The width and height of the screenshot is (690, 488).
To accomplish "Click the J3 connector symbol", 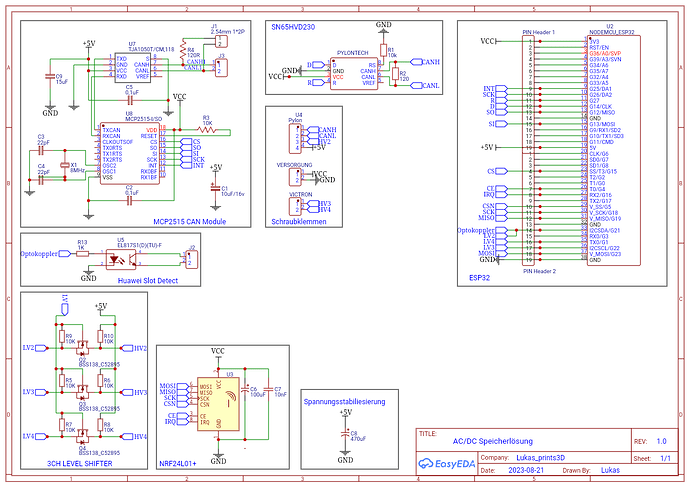I will 221,68.
